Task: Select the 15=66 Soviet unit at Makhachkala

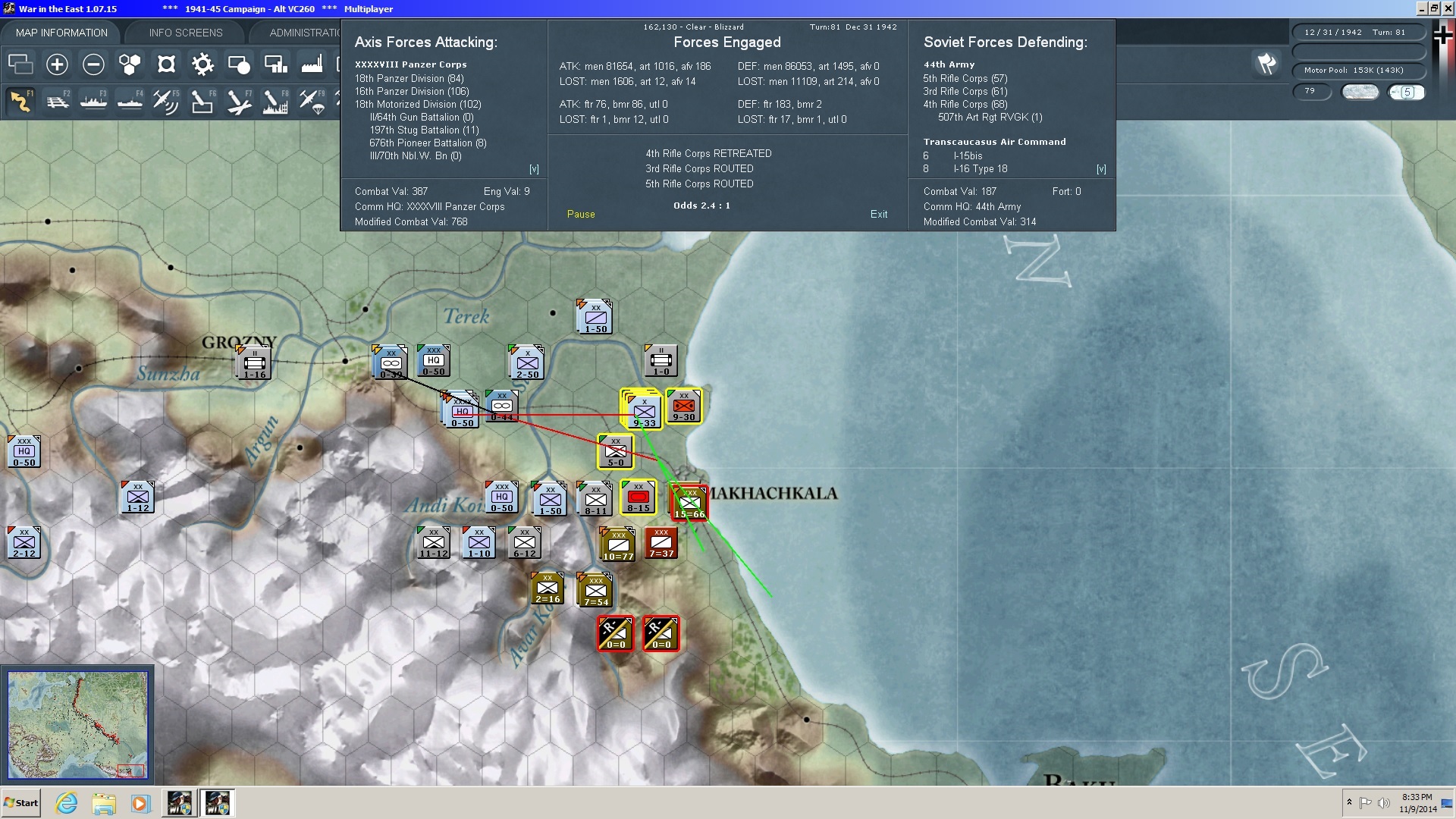Action: click(x=690, y=504)
